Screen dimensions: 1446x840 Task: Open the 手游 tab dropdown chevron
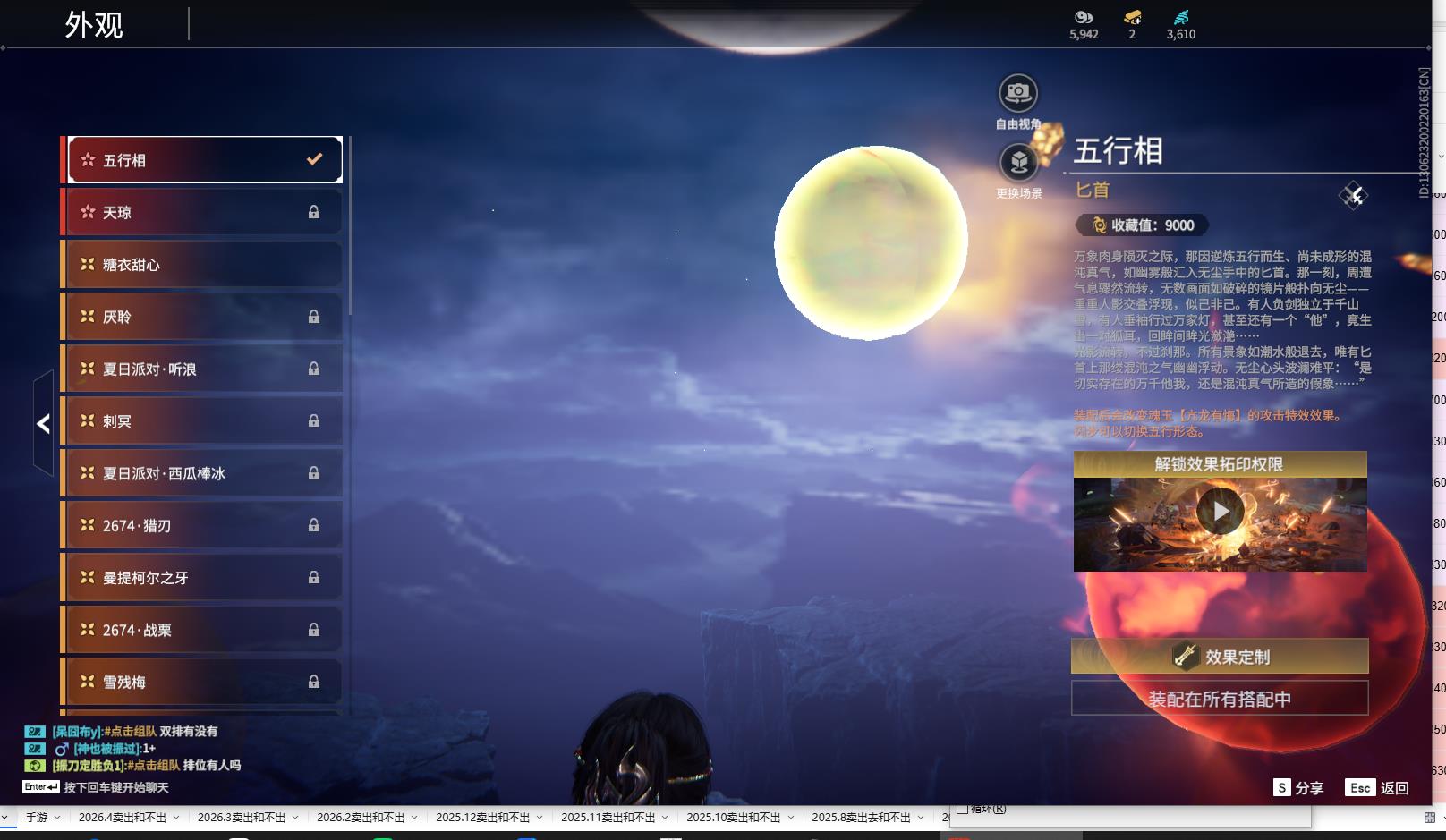(59, 817)
